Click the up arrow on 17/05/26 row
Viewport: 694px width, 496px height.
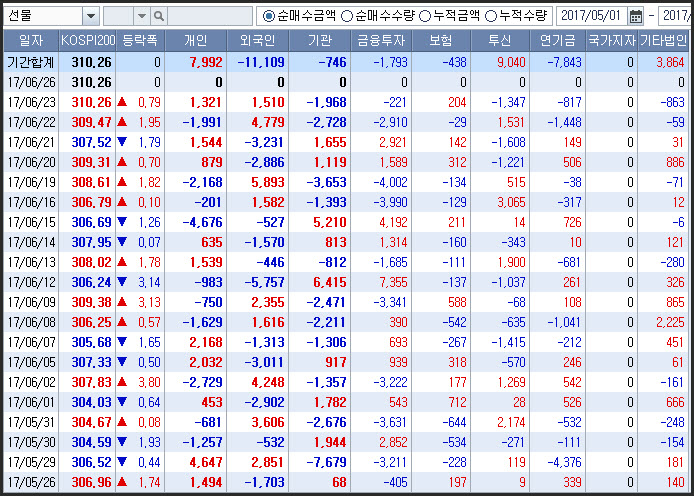point(122,482)
